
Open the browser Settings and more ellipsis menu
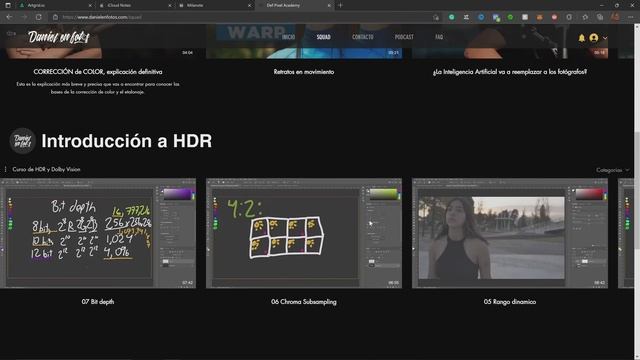631,17
